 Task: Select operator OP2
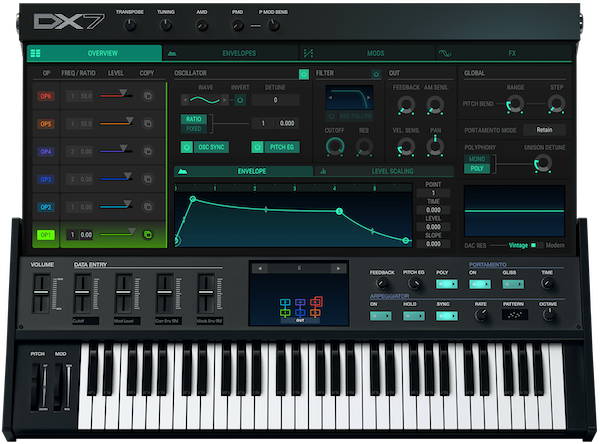click(x=46, y=207)
